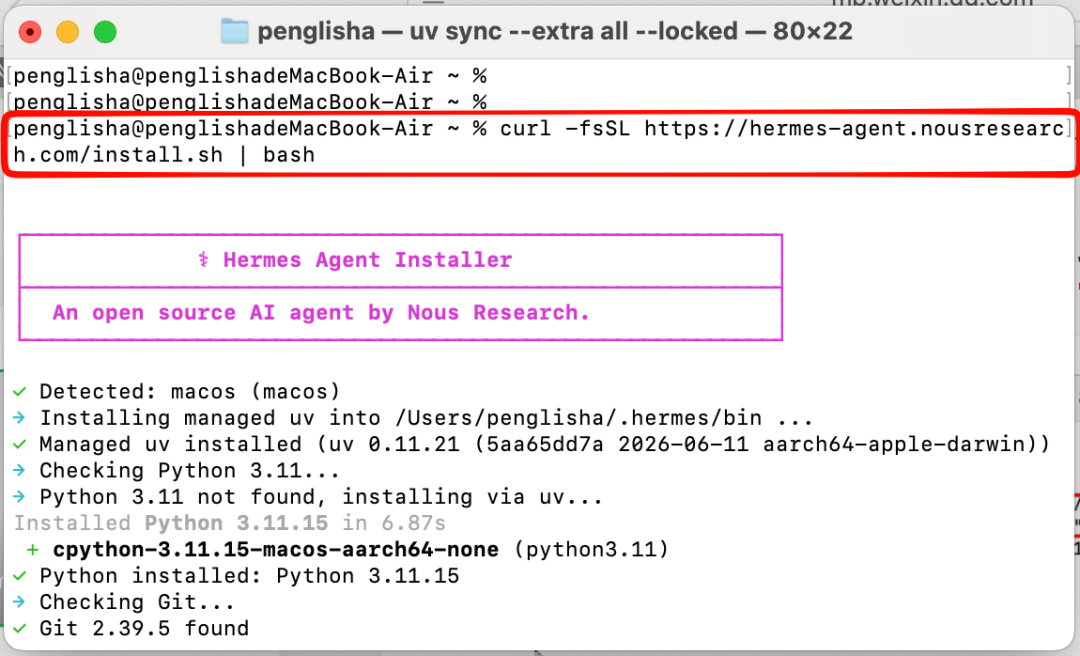Click the arrow beside 'Checking Git...'
Image resolution: width=1080 pixels, height=656 pixels.
pos(19,602)
